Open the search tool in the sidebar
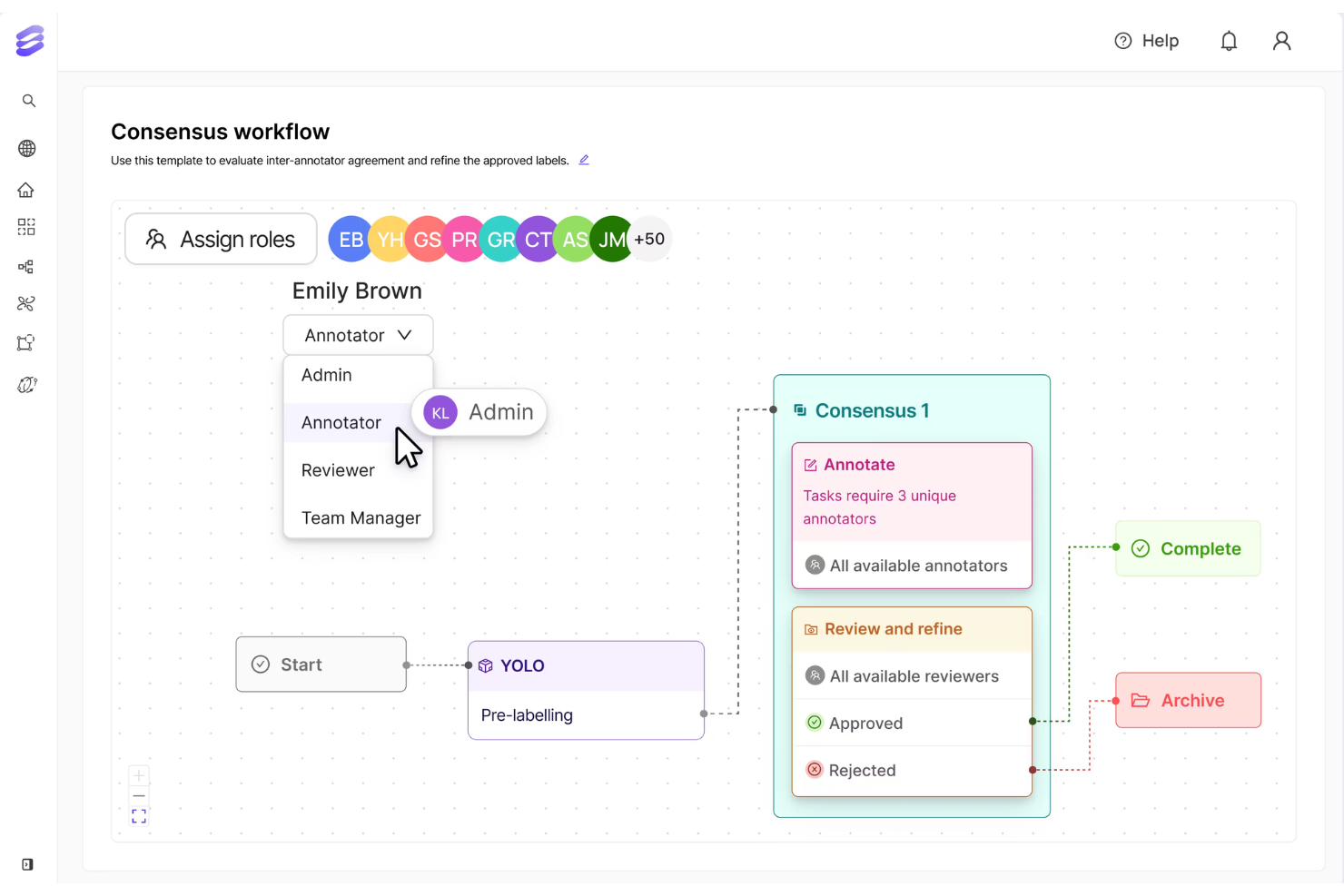The image size is (1344, 896). 28,100
